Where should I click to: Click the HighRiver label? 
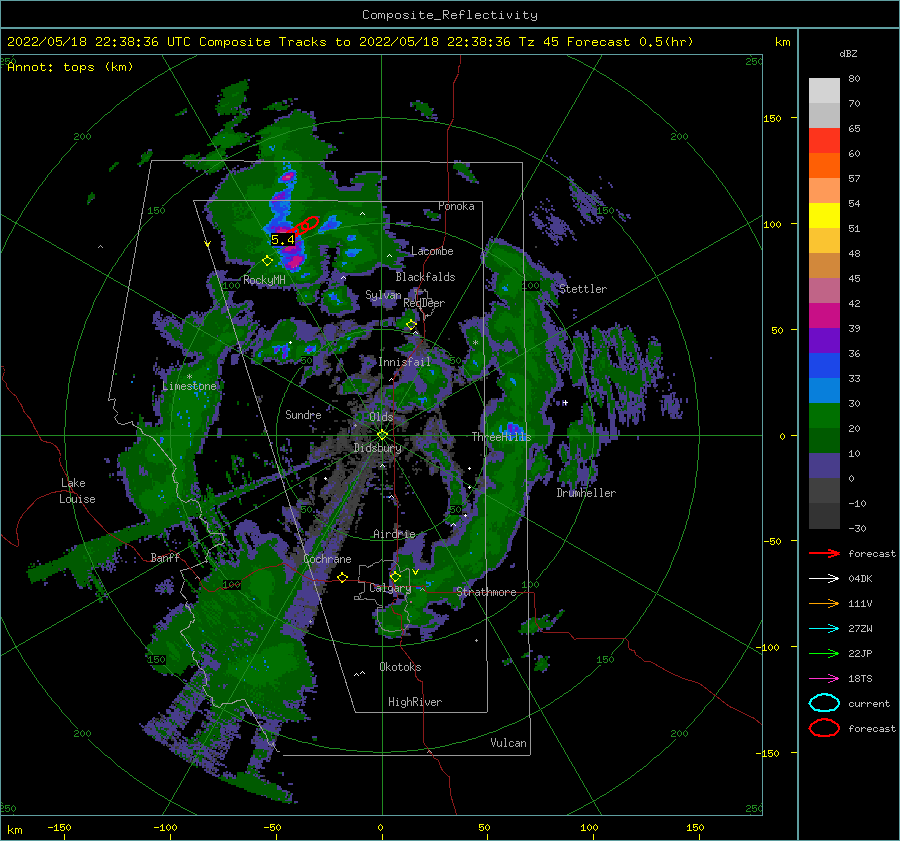pos(414,702)
